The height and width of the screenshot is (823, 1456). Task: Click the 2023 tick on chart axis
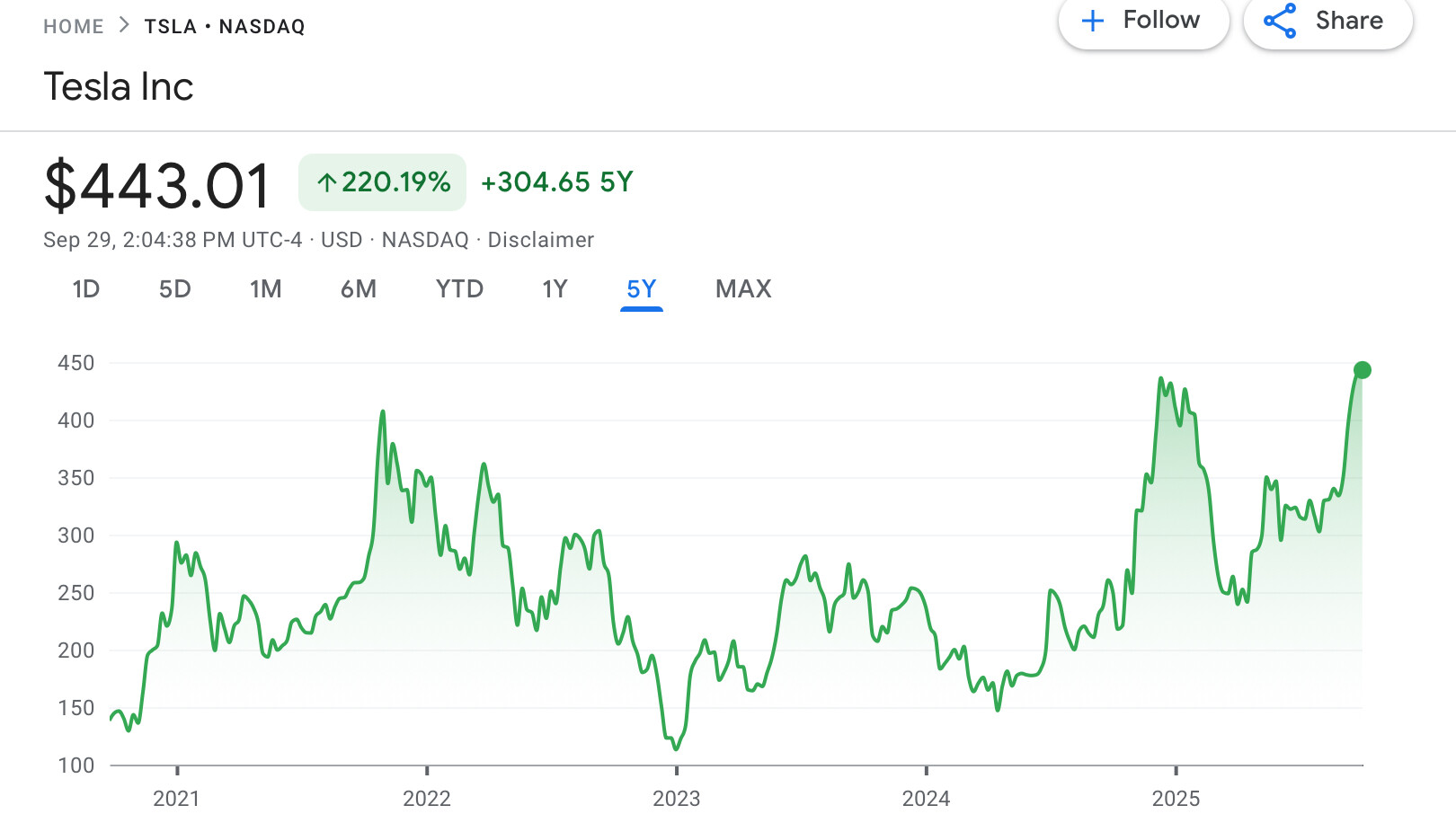tap(676, 771)
